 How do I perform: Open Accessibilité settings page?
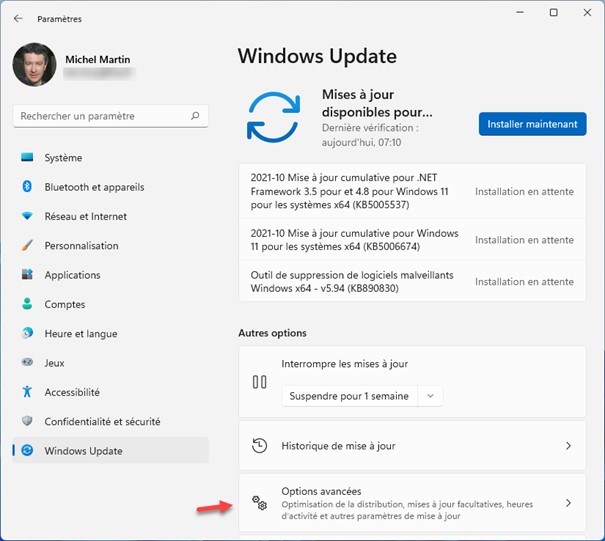pos(72,392)
